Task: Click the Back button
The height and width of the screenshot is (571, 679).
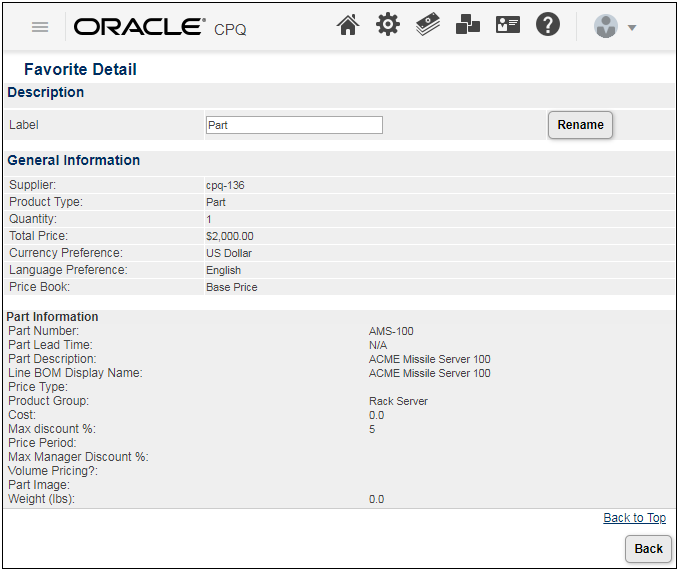Action: tap(648, 549)
